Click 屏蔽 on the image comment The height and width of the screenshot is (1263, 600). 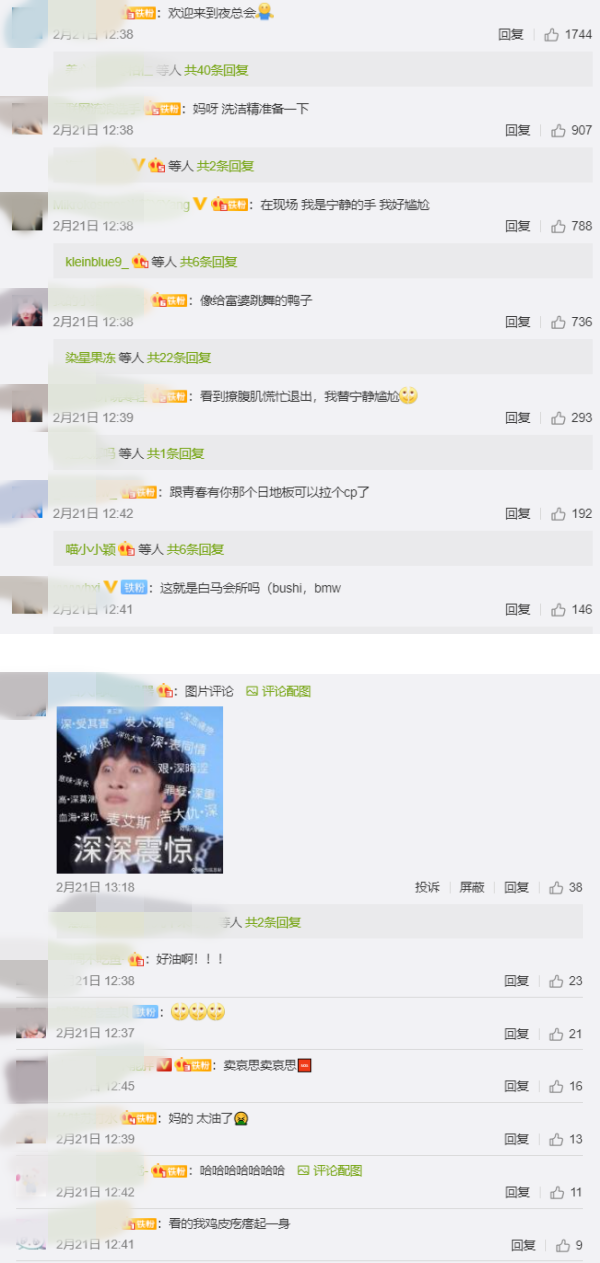click(472, 887)
